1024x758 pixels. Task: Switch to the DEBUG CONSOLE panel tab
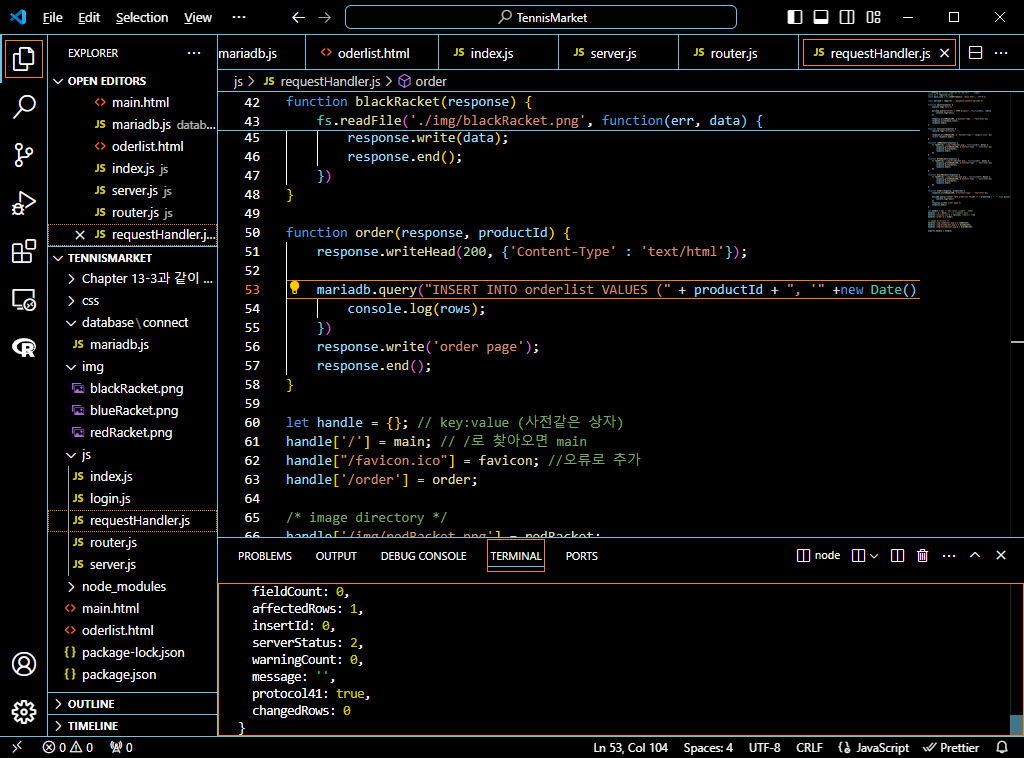(423, 556)
